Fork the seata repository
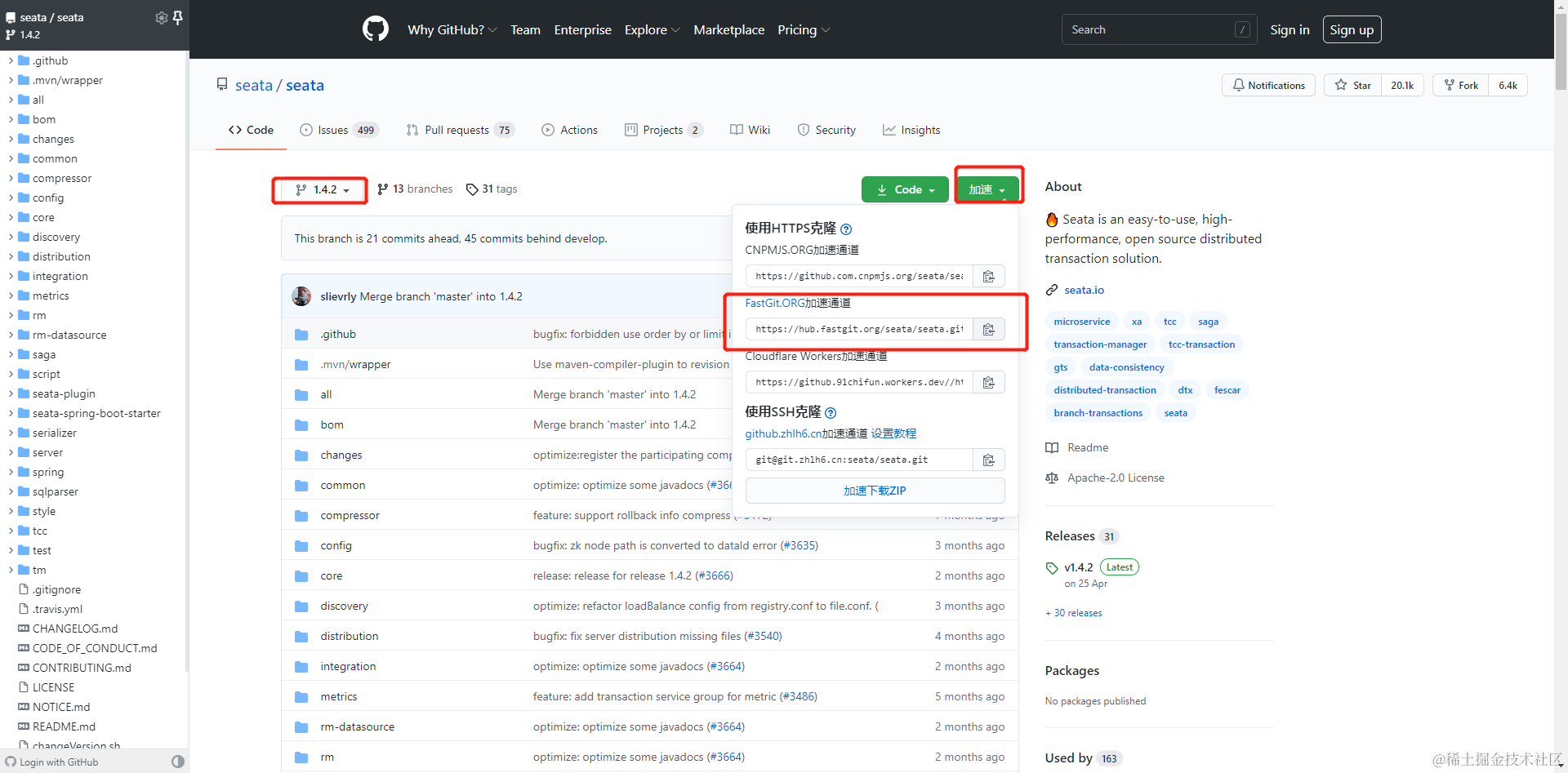Image resolution: width=1568 pixels, height=773 pixels. click(x=1460, y=85)
